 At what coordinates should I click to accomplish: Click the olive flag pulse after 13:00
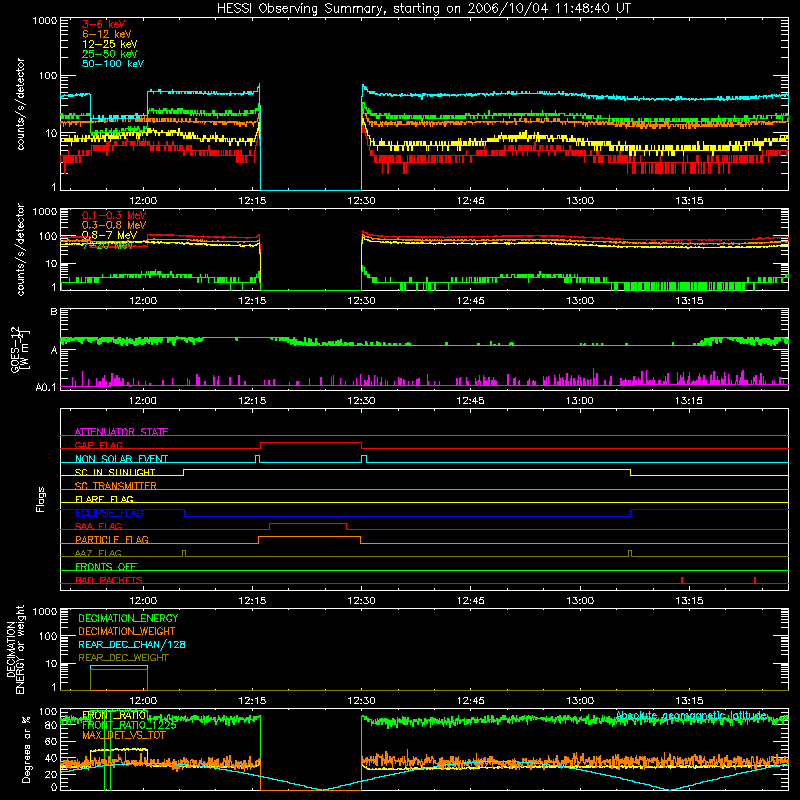630,553
